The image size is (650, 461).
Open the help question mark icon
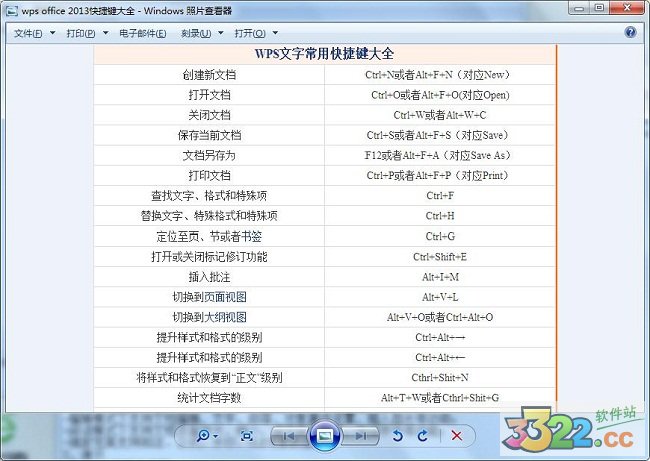(x=631, y=32)
